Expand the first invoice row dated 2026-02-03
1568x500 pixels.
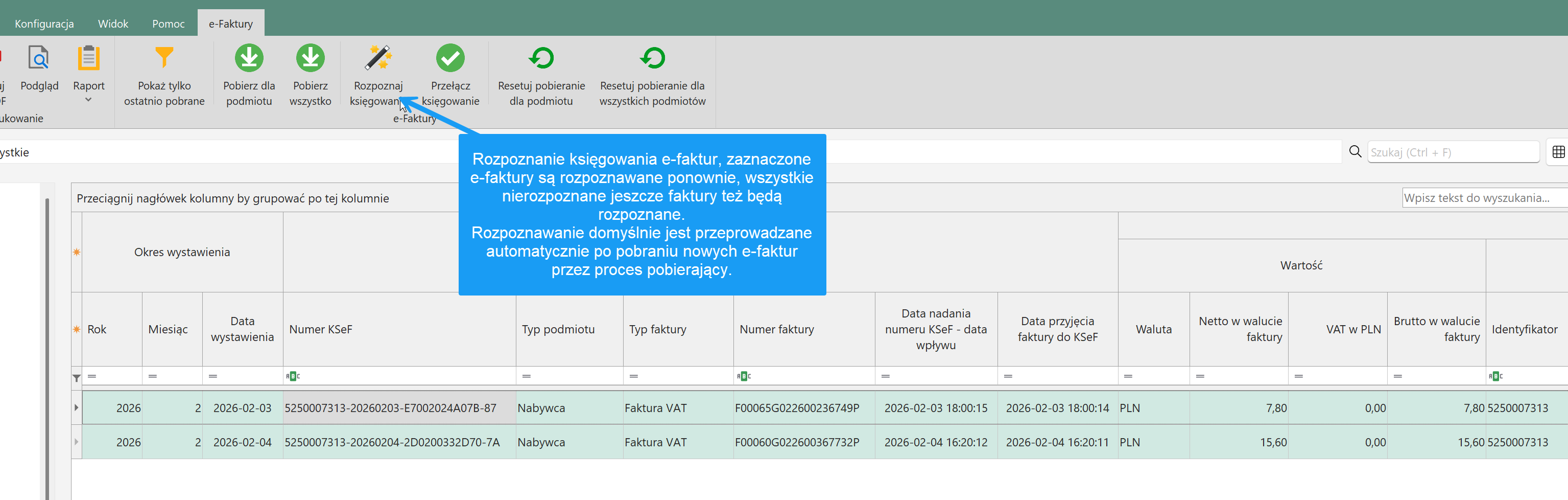click(77, 407)
